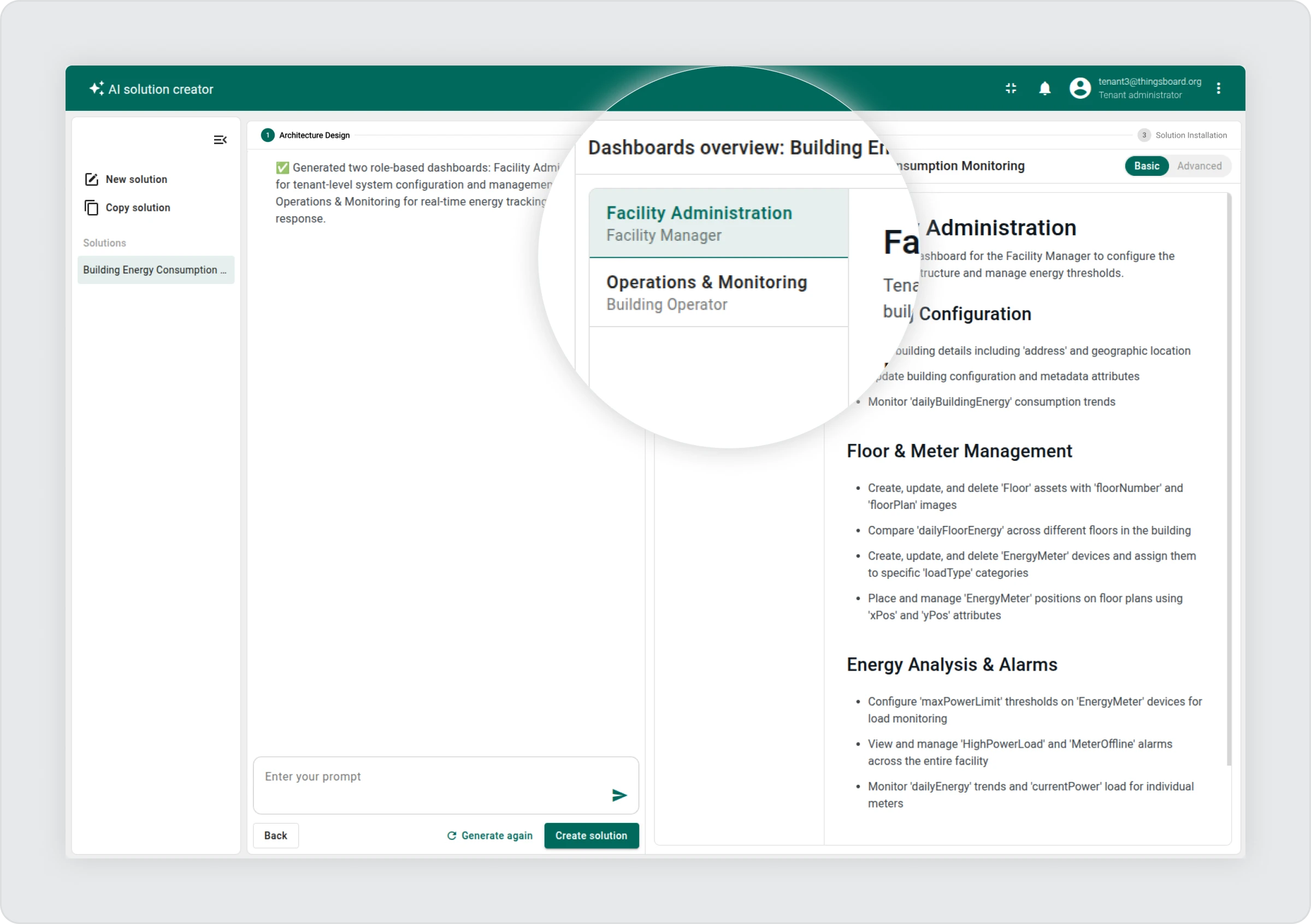Click the New solution pencil icon

pyautogui.click(x=91, y=179)
